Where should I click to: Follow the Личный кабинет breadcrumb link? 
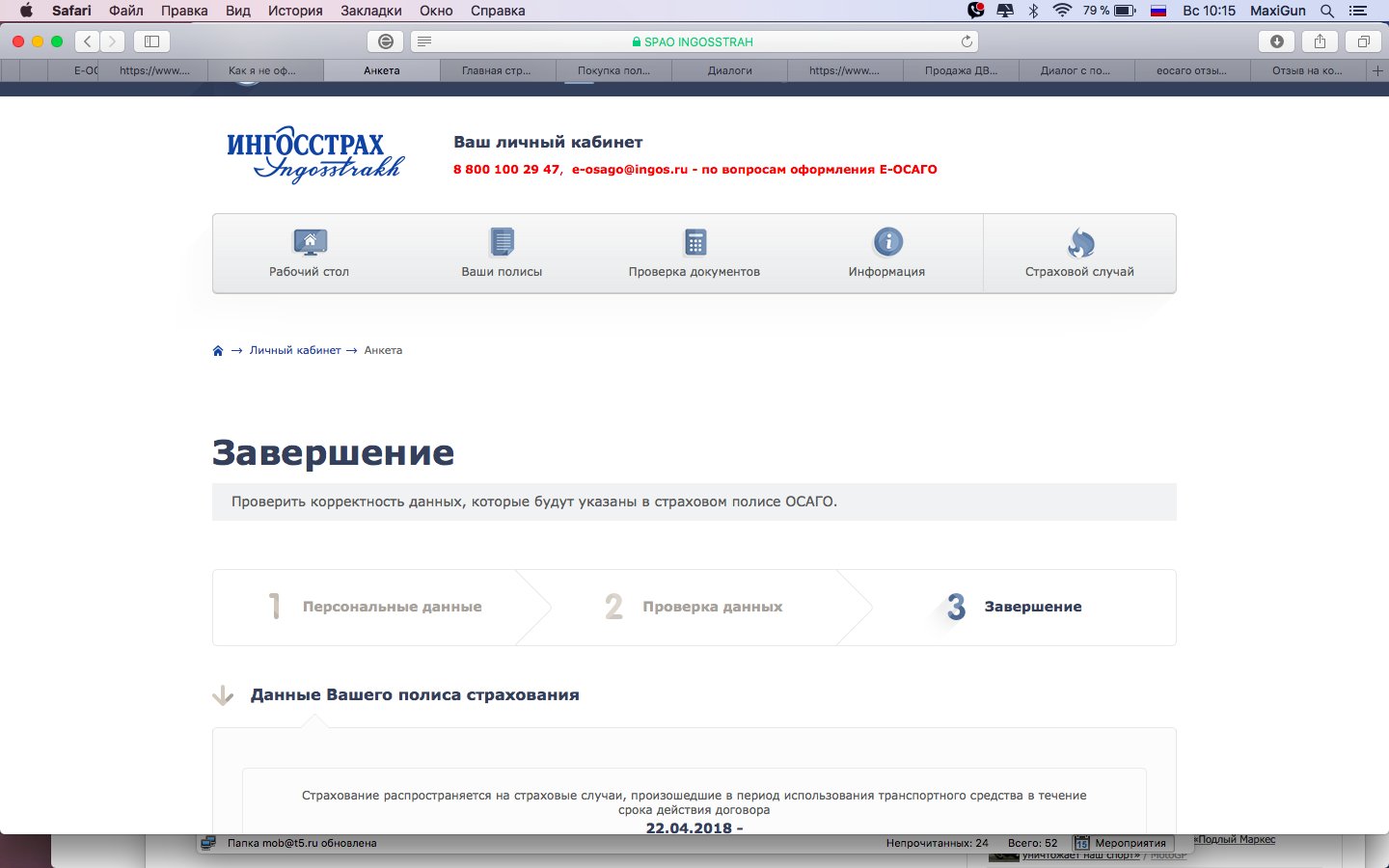(295, 351)
